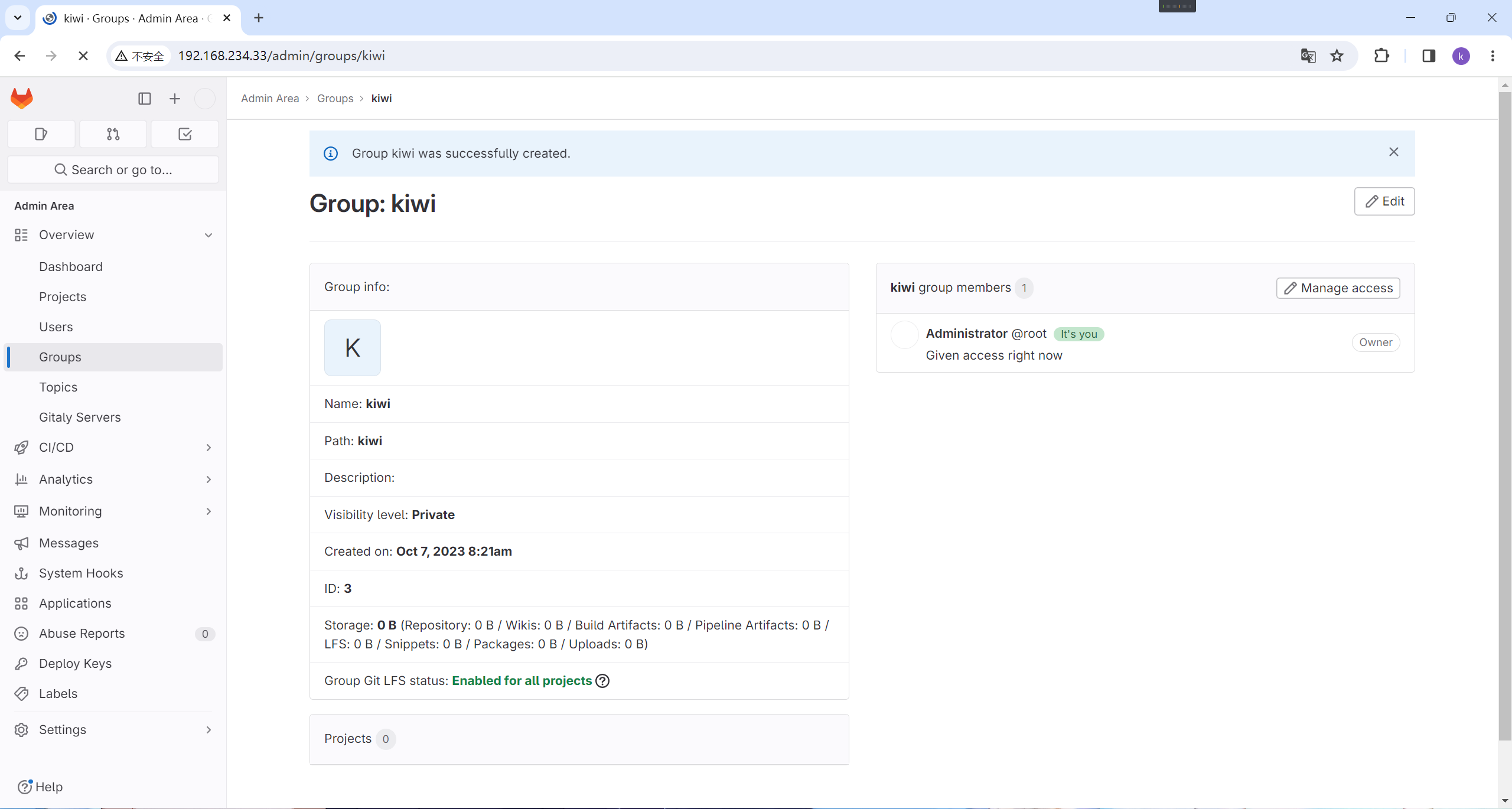Click the LFS status help question icon

[x=602, y=681]
